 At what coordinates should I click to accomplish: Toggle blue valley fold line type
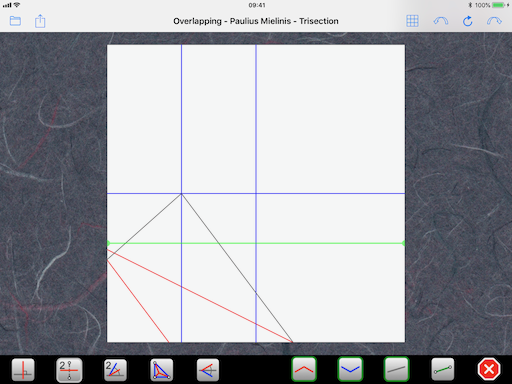(350, 369)
